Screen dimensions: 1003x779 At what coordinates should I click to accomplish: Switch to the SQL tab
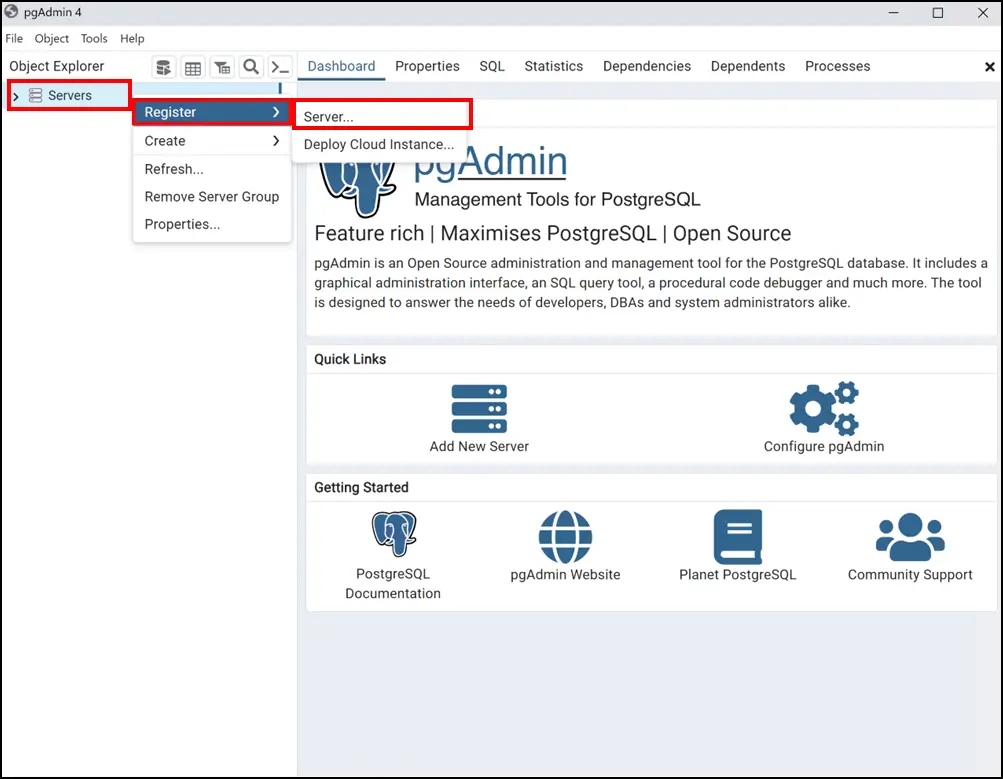492,67
